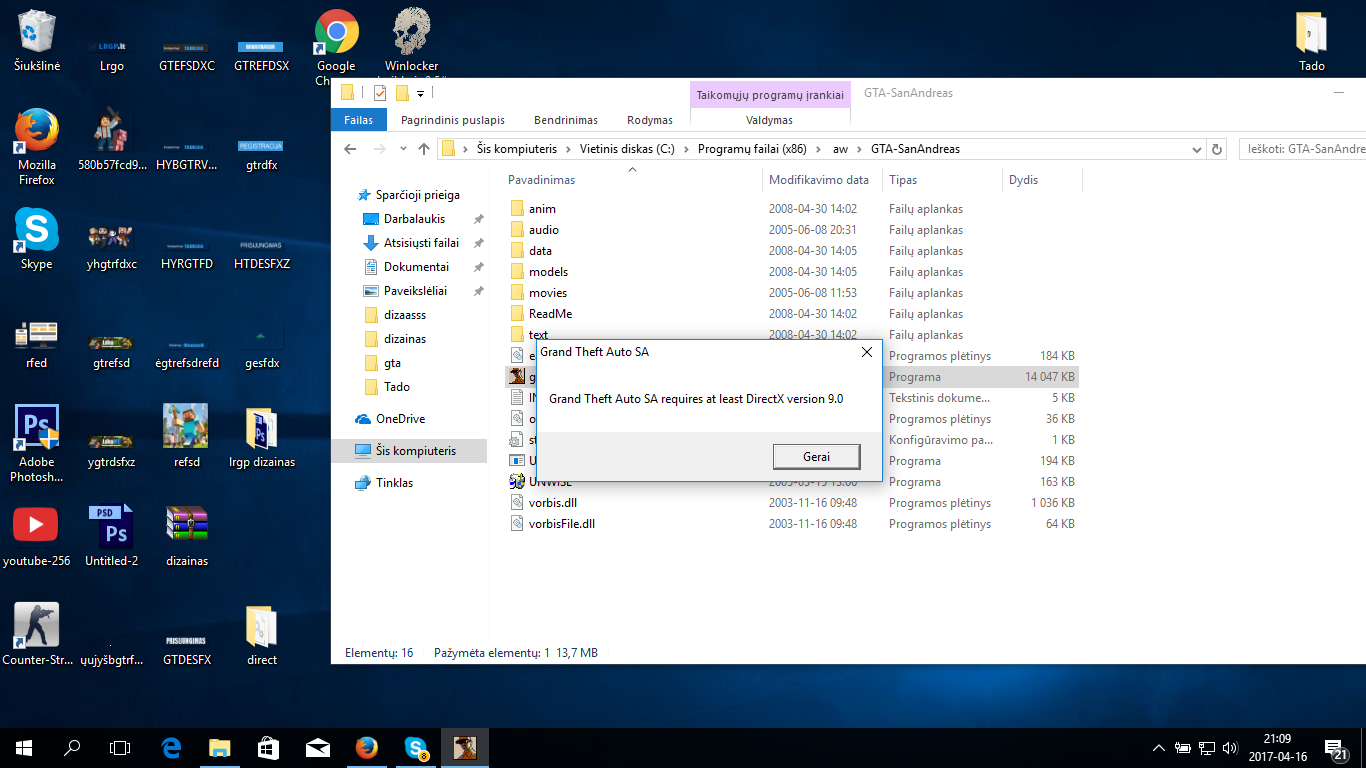The height and width of the screenshot is (768, 1366).
Task: Select the Skype desktop shortcut
Action: point(37,239)
